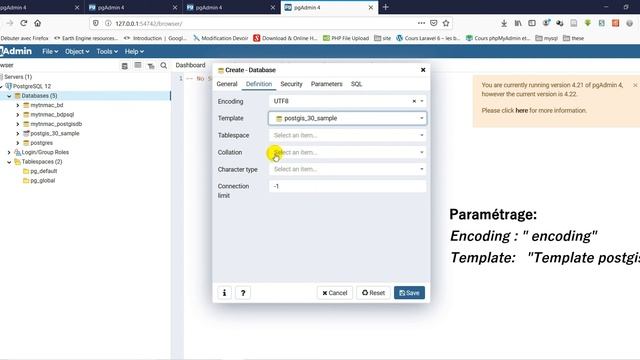Collapse the Databases (5) tree node
The width and height of the screenshot is (640, 360).
coord(9,96)
